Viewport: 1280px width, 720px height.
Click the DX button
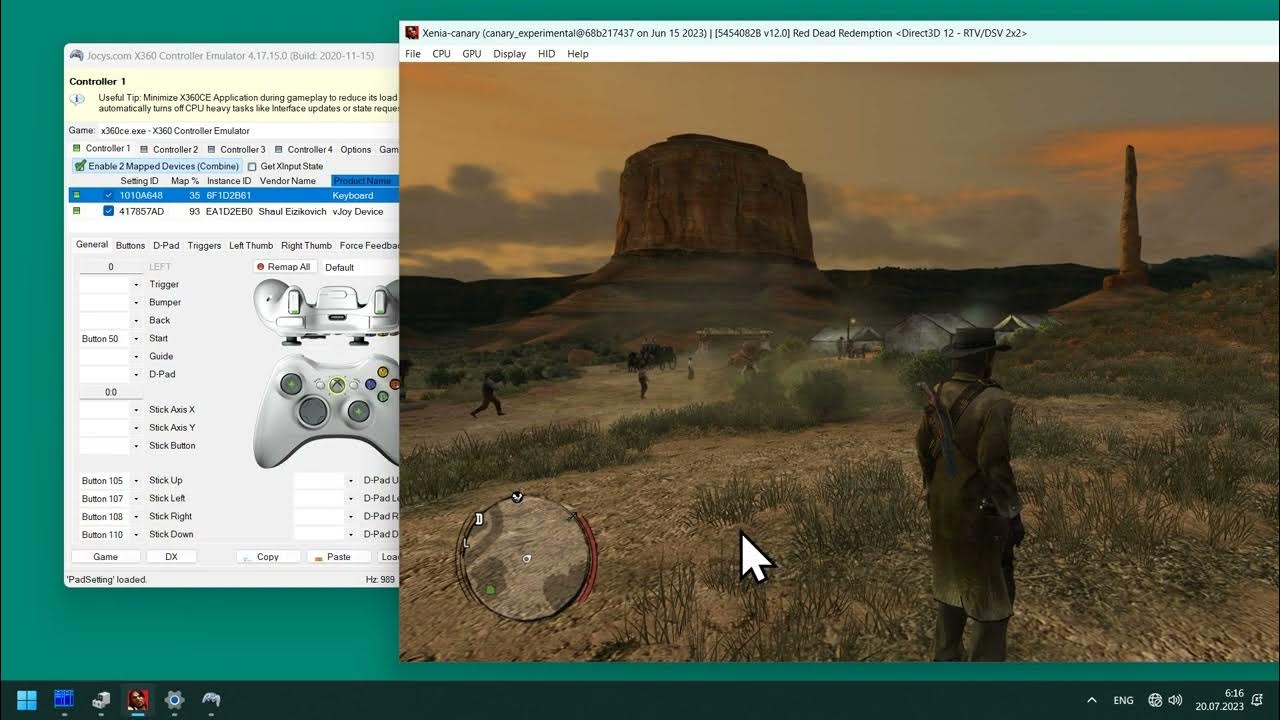coord(171,557)
